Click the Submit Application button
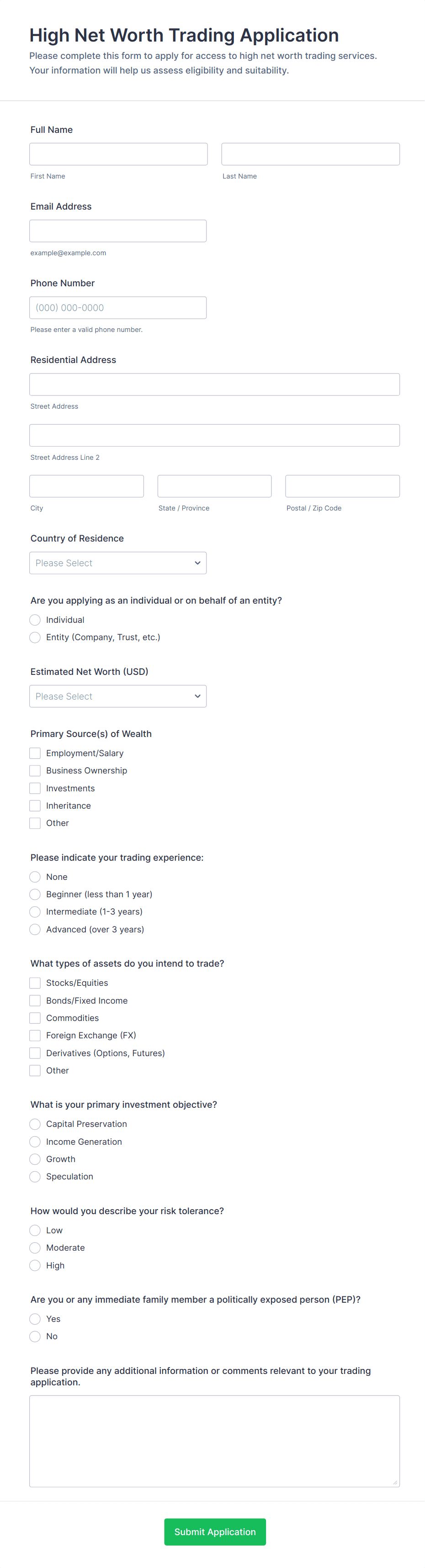 (x=215, y=1531)
